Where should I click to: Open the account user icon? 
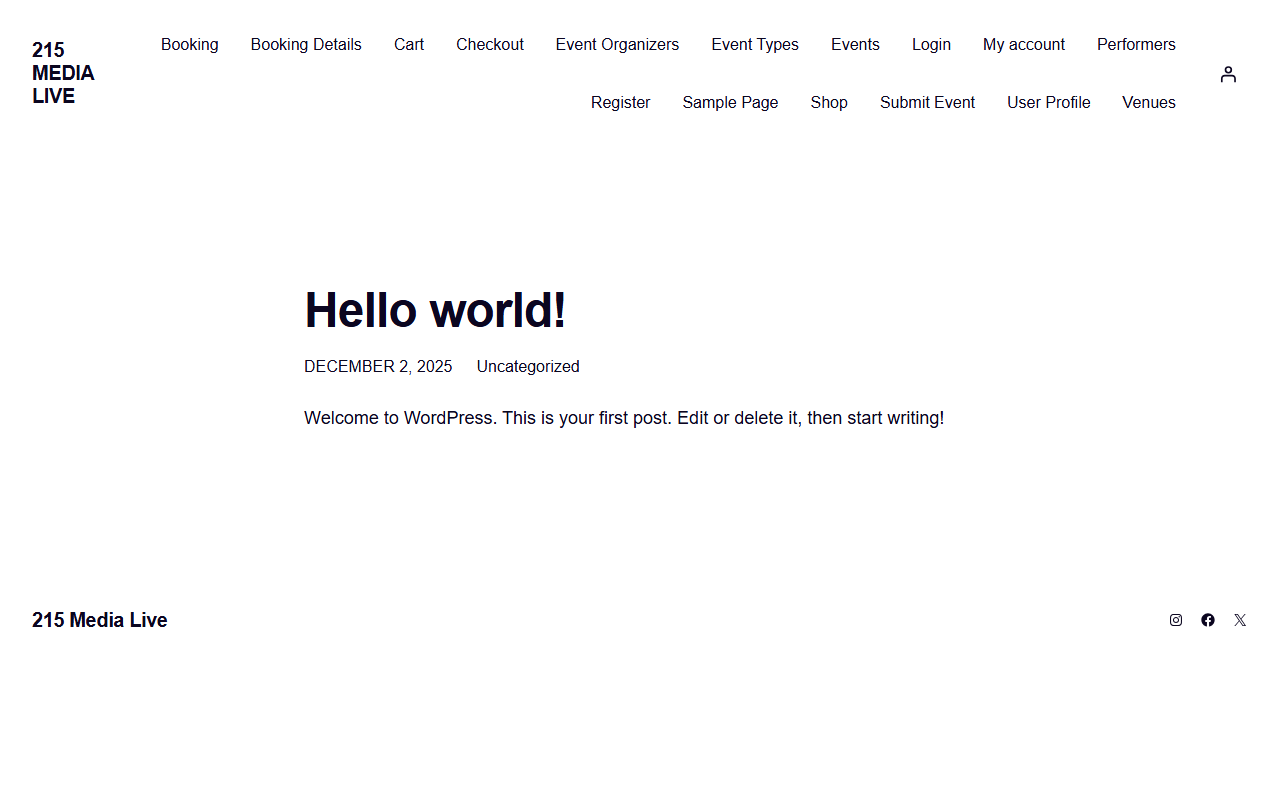point(1228,74)
